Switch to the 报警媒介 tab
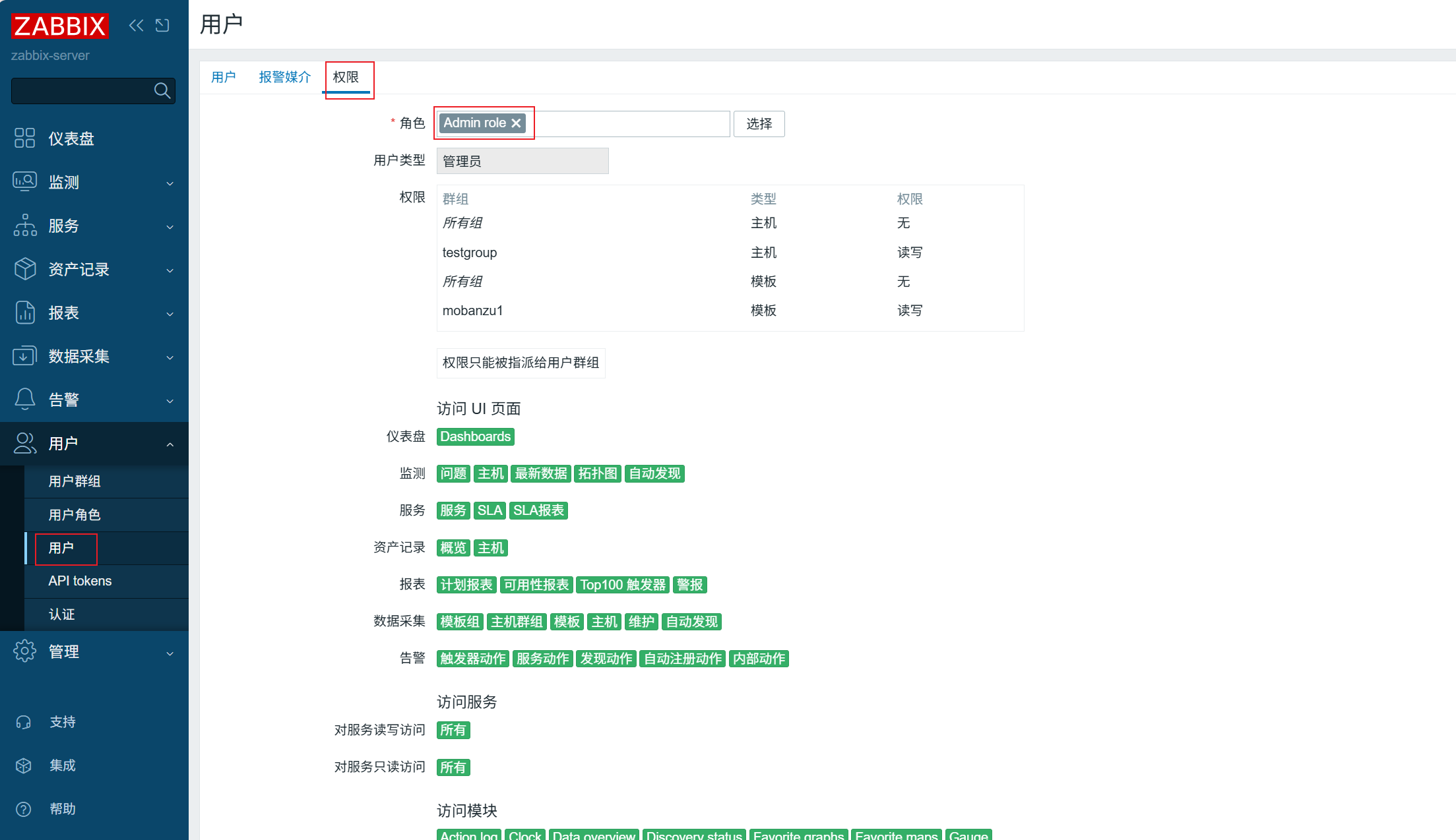This screenshot has height=840, width=1456. tap(284, 77)
